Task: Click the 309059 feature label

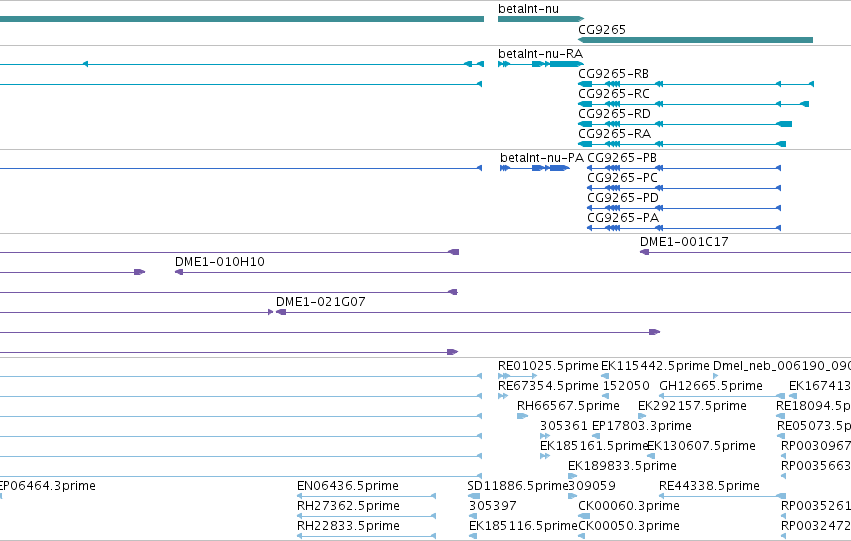Action: pos(592,486)
